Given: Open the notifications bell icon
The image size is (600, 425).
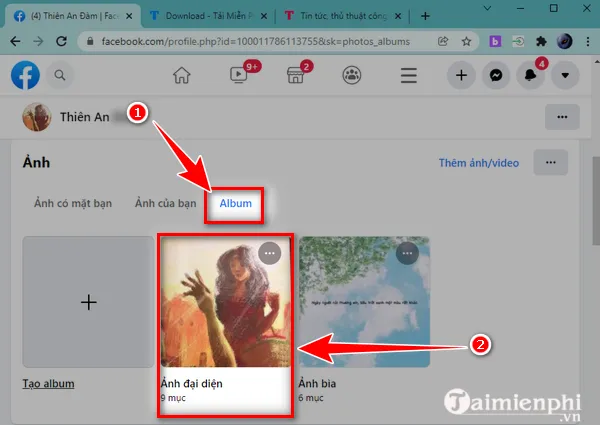Looking at the screenshot, I should [x=529, y=75].
